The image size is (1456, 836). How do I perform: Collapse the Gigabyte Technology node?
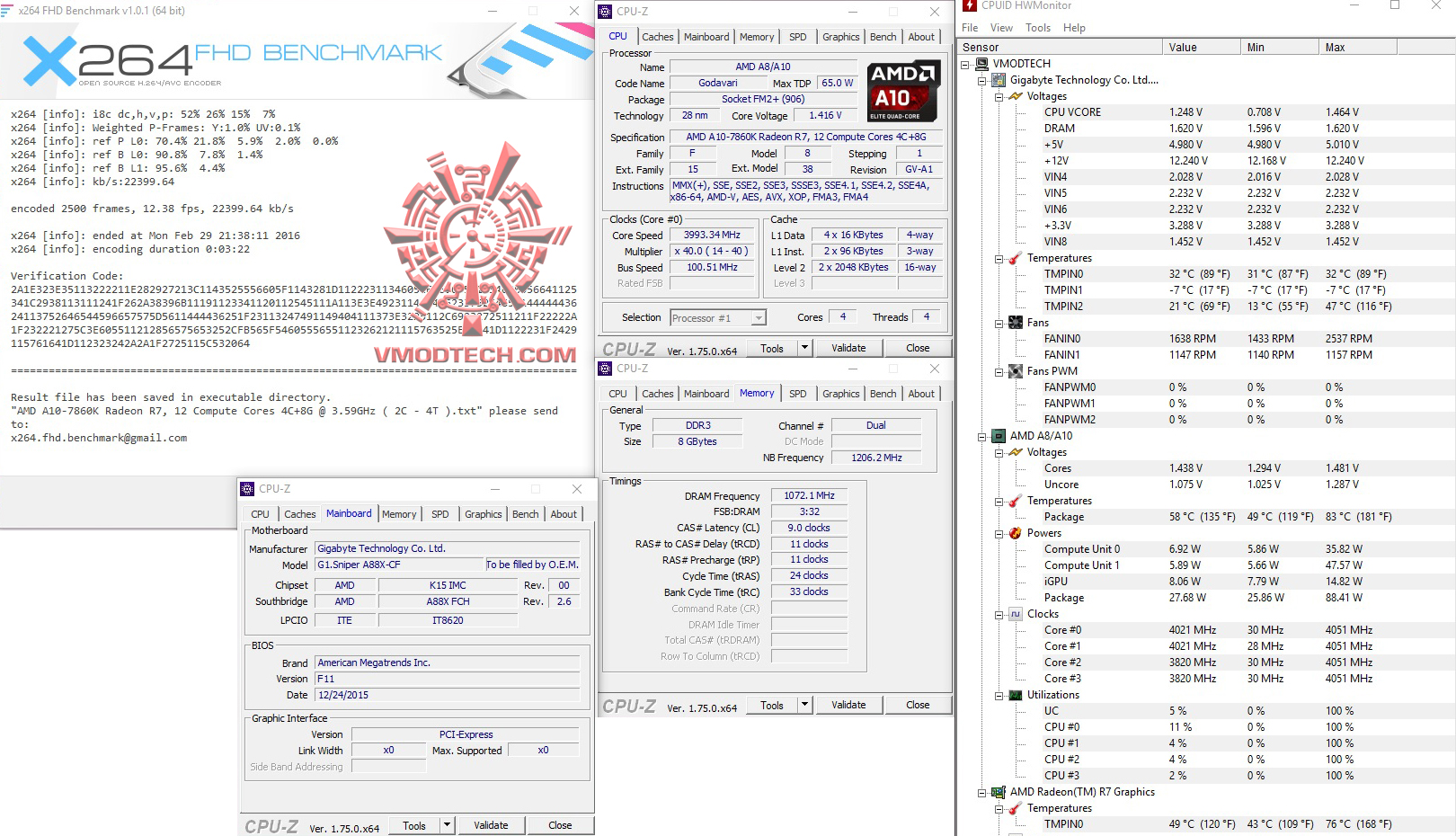(981, 80)
